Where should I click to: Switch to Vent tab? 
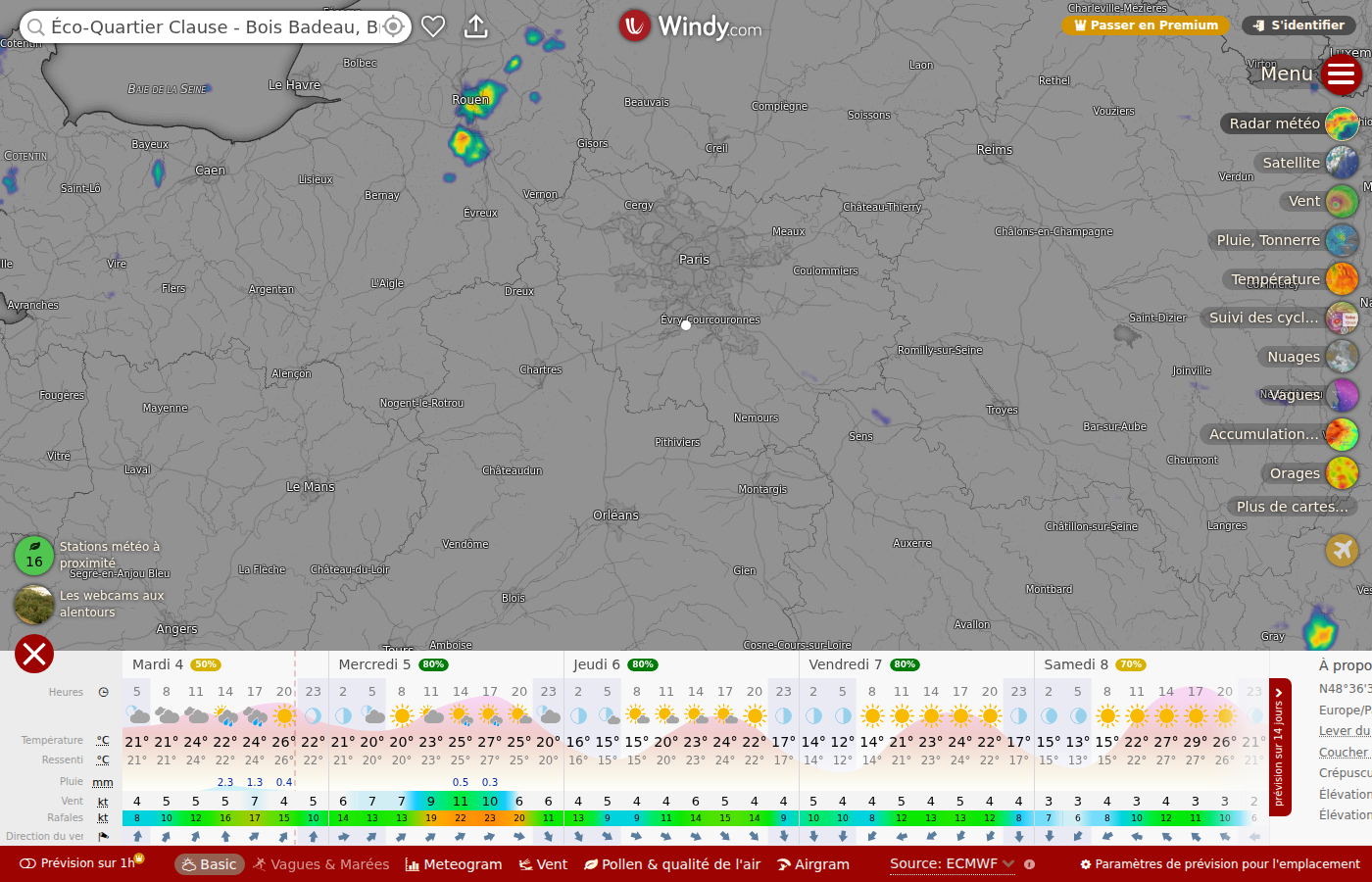pos(543,864)
